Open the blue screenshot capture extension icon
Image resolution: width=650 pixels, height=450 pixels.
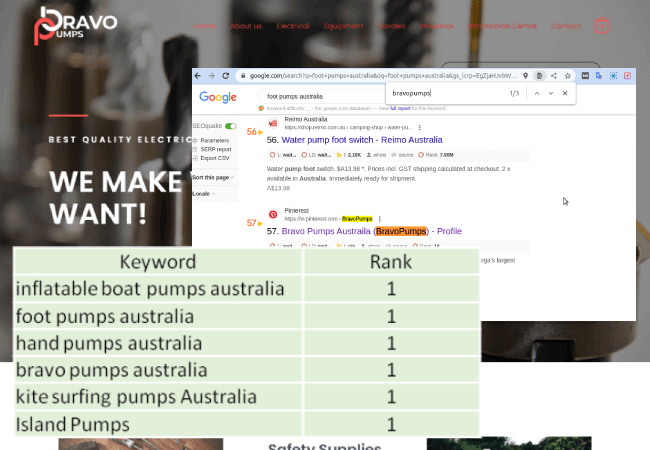[613, 76]
